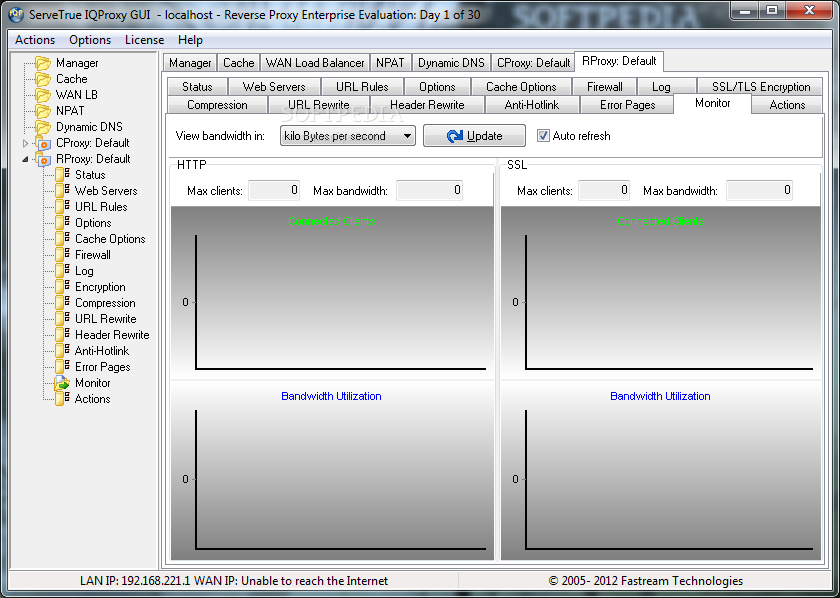The height and width of the screenshot is (598, 840).
Task: Open the Actions menu
Action: [x=35, y=40]
